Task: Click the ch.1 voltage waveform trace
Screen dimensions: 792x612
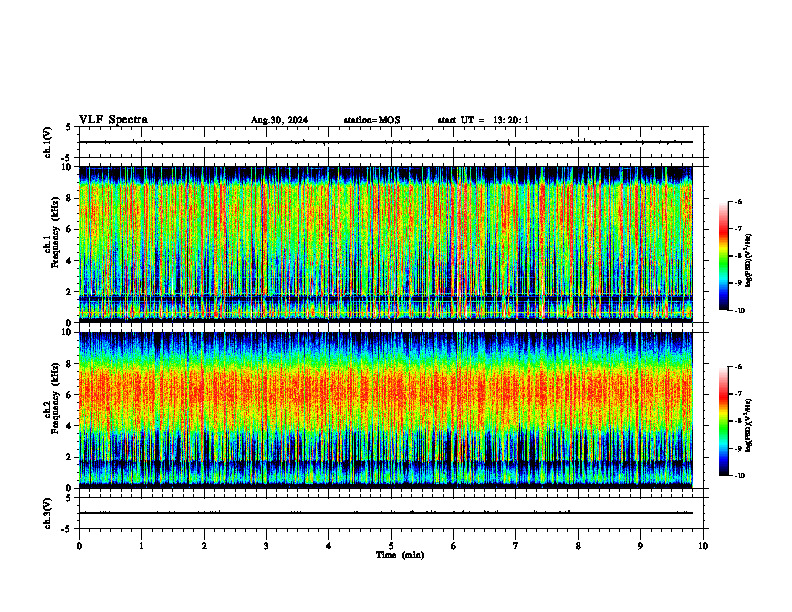Action: (x=386, y=142)
